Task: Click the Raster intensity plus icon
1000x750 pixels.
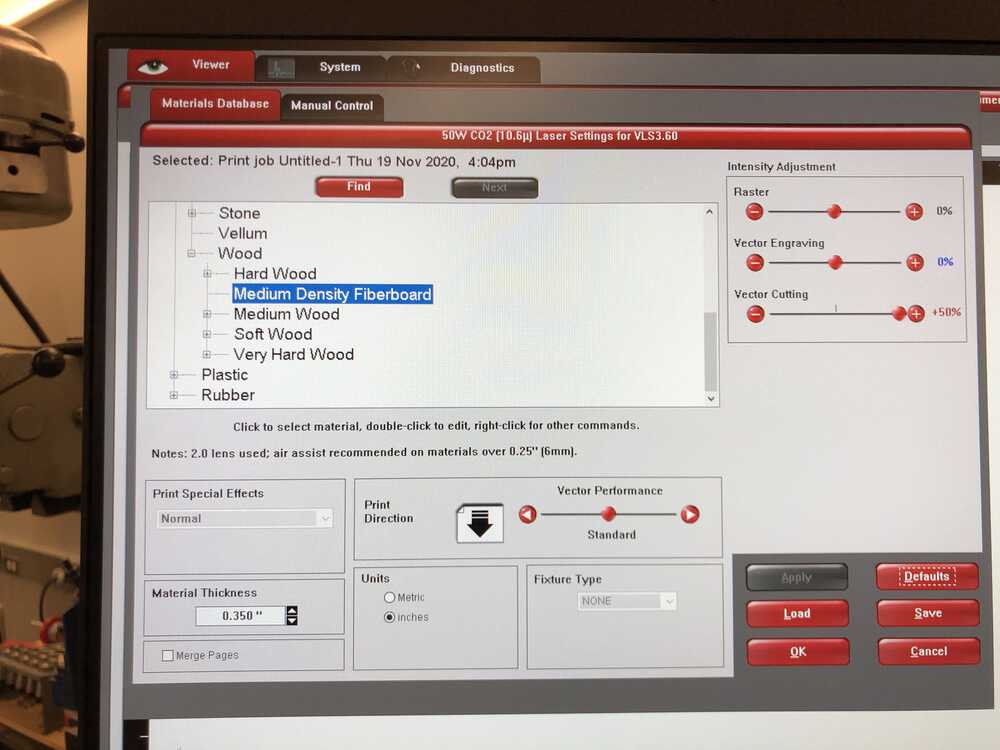Action: pyautogui.click(x=914, y=211)
